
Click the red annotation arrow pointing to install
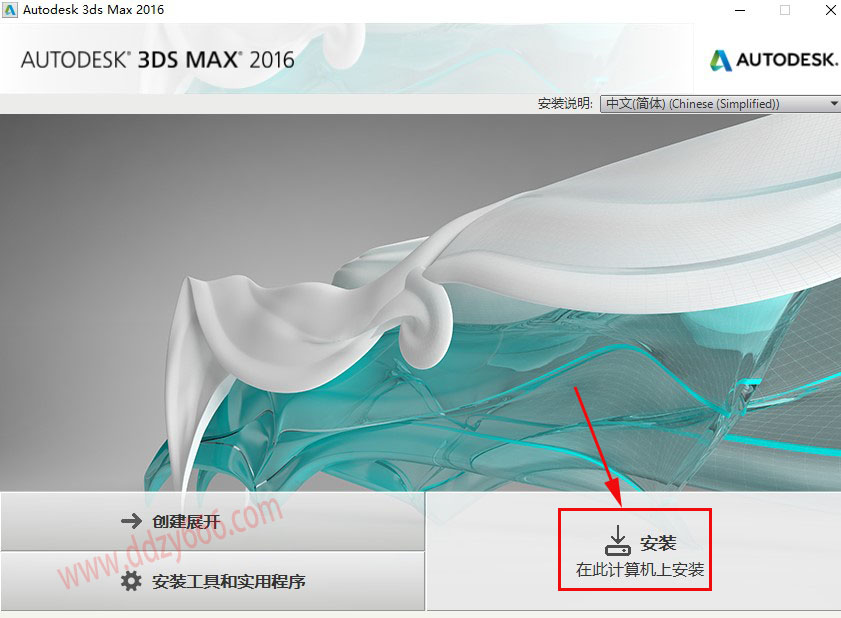[x=598, y=446]
